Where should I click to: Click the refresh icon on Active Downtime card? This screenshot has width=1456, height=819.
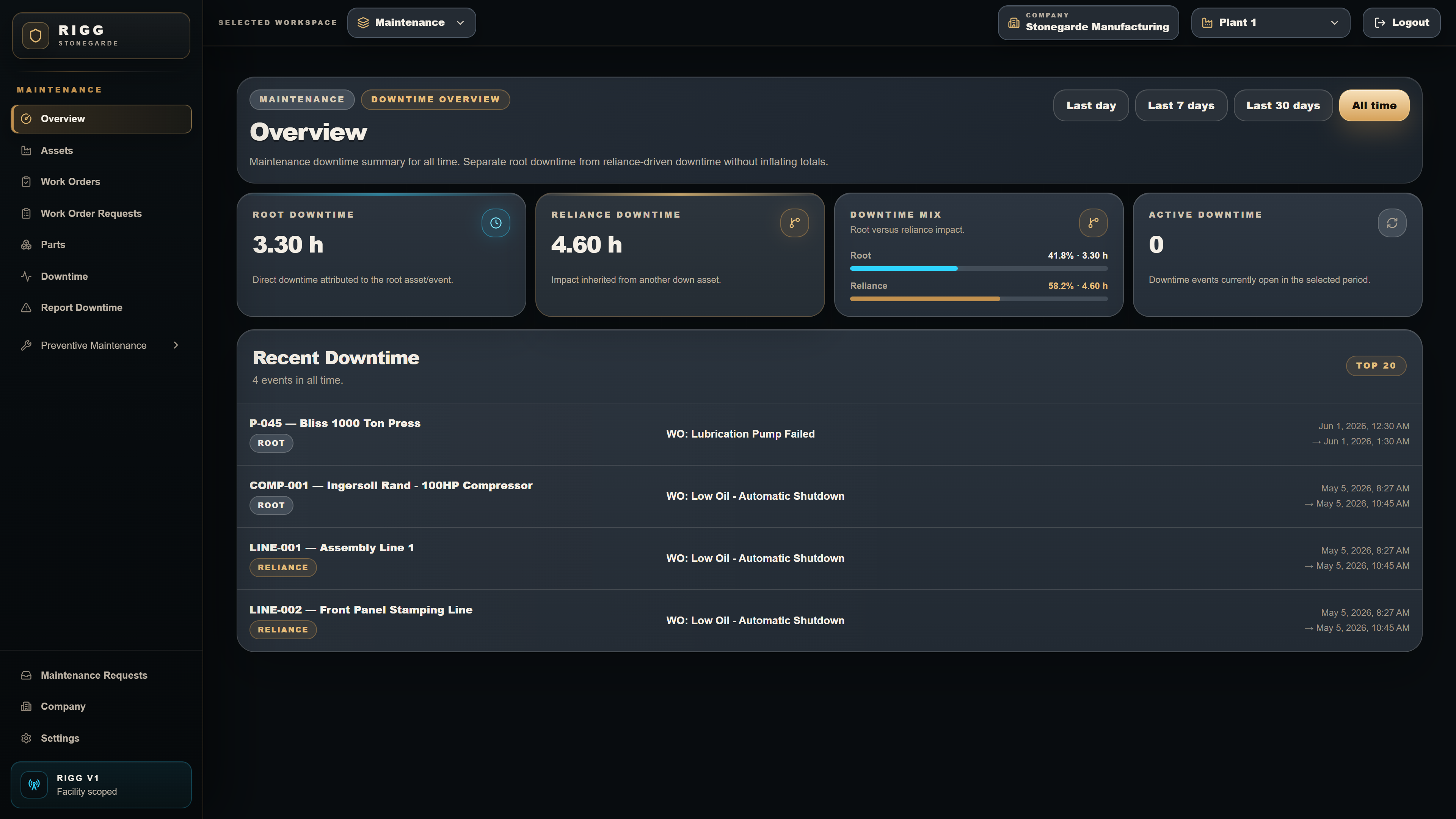(1392, 223)
